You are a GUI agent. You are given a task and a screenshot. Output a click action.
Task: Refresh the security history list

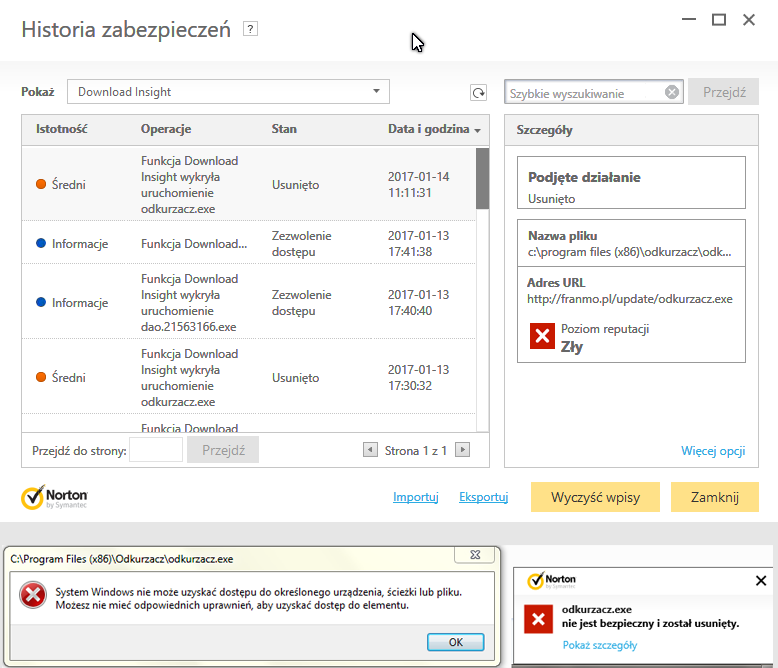click(x=478, y=93)
